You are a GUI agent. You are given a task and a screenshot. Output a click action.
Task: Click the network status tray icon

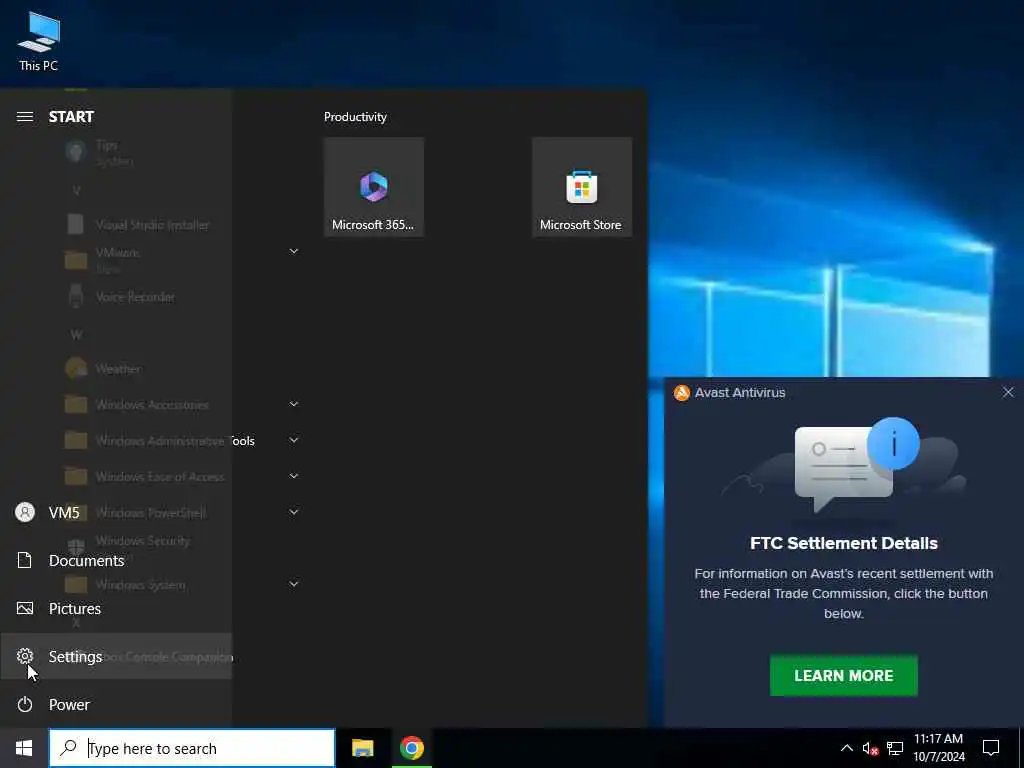pos(895,748)
